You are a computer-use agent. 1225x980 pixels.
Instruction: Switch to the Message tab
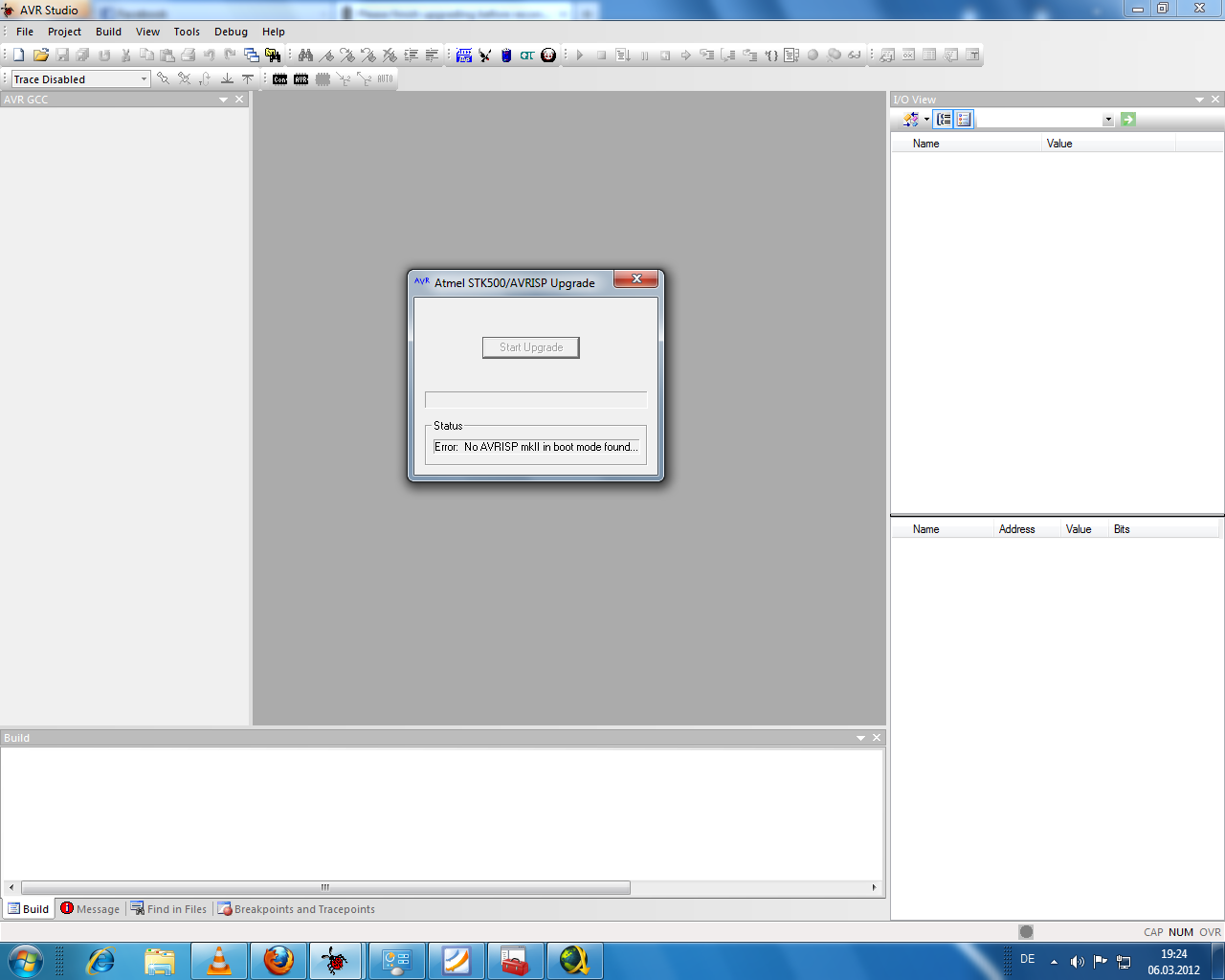(90, 909)
